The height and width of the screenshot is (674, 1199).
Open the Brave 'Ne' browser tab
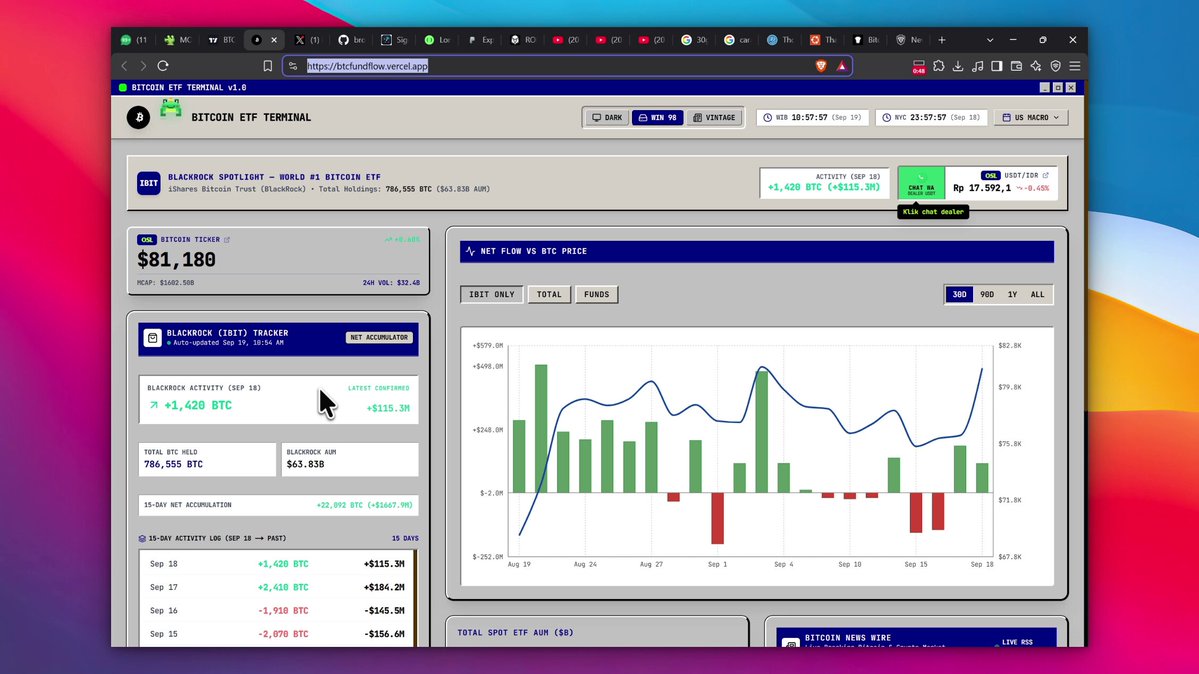pyautogui.click(x=909, y=40)
